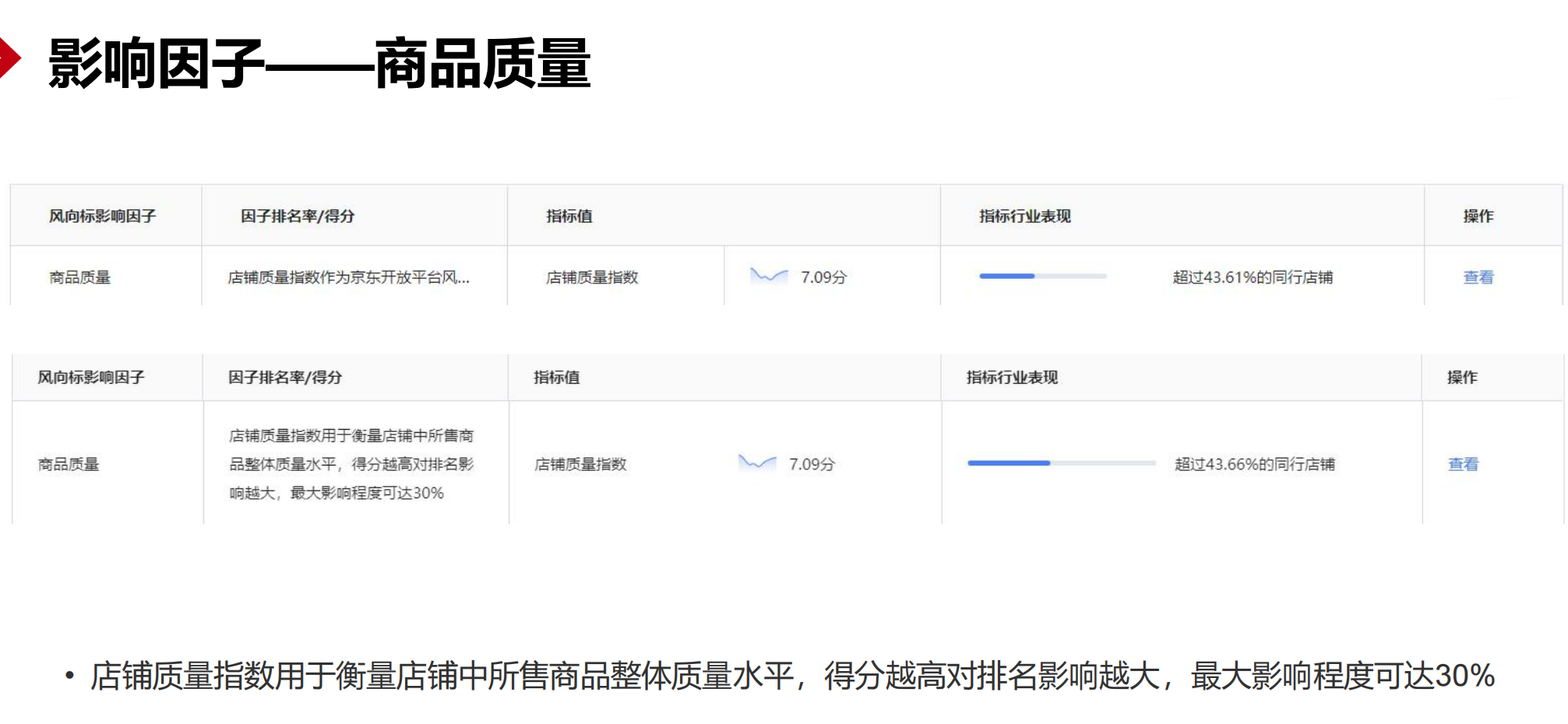Image resolution: width=1568 pixels, height=724 pixels.
Task: Click the 7.09分 value in upper table
Action: point(823,277)
